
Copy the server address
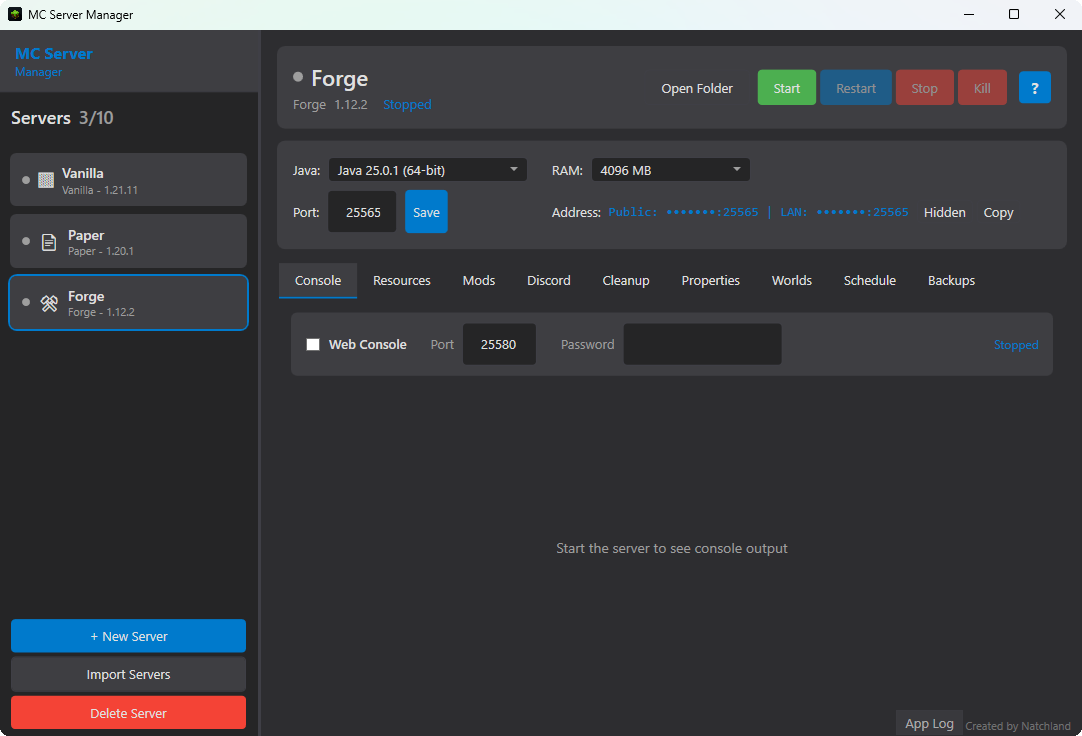pos(997,212)
